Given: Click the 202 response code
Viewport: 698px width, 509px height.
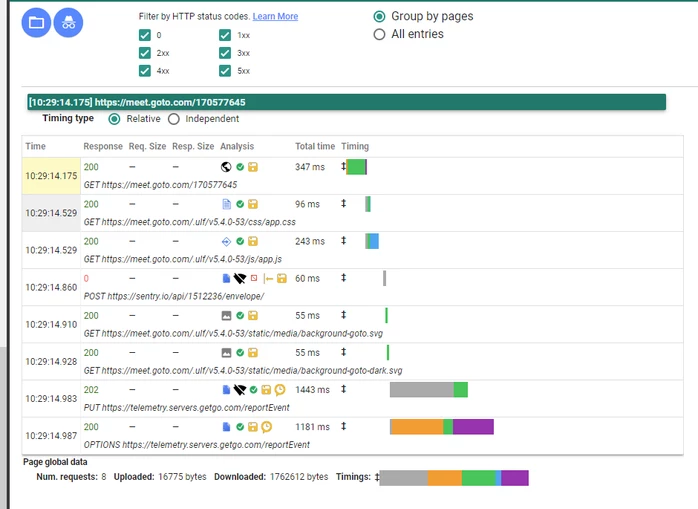Looking at the screenshot, I should click(91, 390).
